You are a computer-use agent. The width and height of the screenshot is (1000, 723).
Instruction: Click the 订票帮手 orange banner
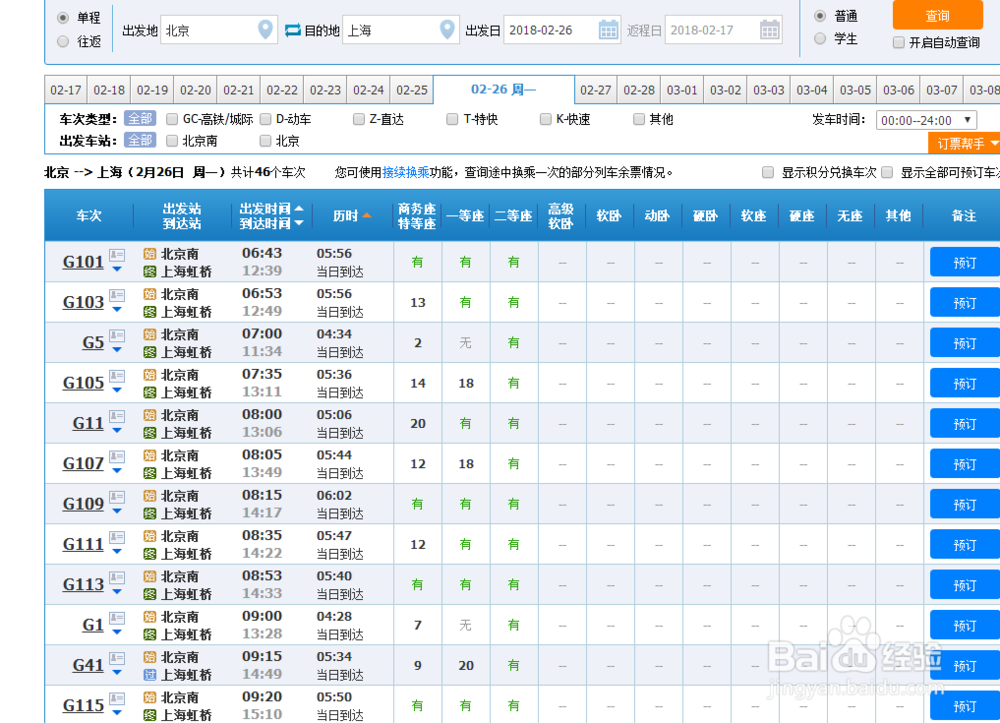tap(963, 142)
